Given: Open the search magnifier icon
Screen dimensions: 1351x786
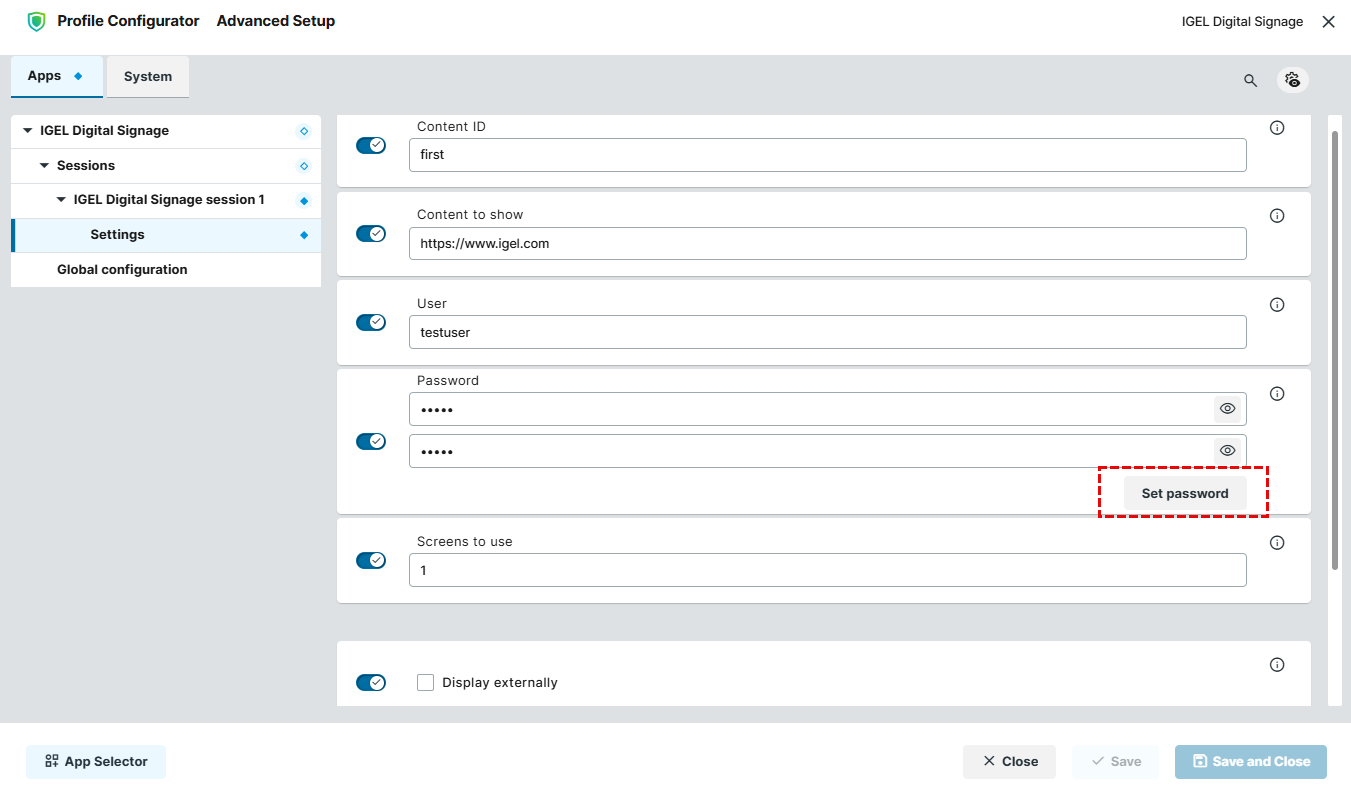Looking at the screenshot, I should (x=1250, y=81).
